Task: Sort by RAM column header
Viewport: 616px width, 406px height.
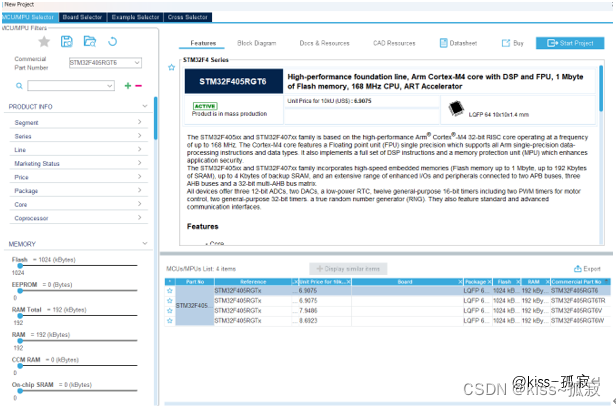Action: pyautogui.click(x=535, y=282)
